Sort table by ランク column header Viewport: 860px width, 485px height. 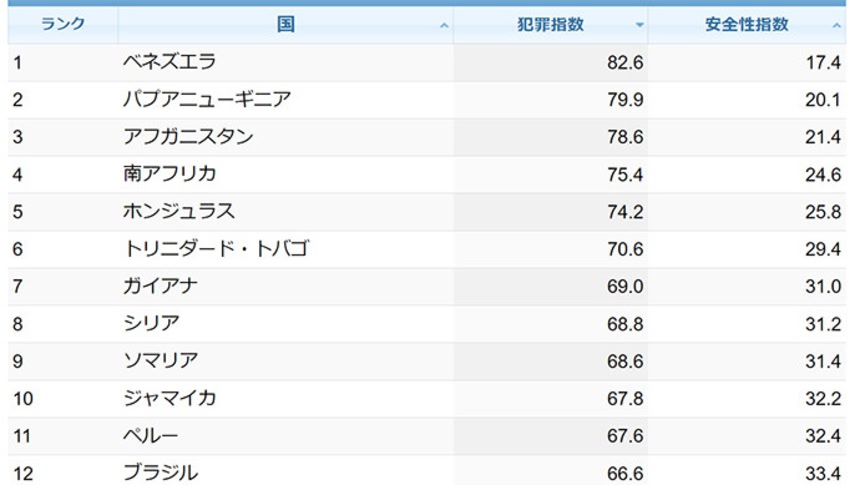(x=62, y=25)
